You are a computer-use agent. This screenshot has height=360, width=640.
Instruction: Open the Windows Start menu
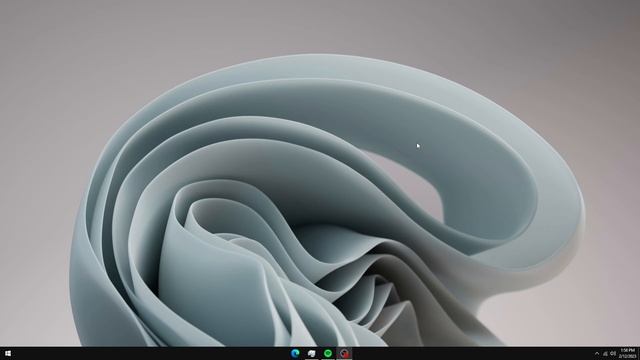coord(8,353)
